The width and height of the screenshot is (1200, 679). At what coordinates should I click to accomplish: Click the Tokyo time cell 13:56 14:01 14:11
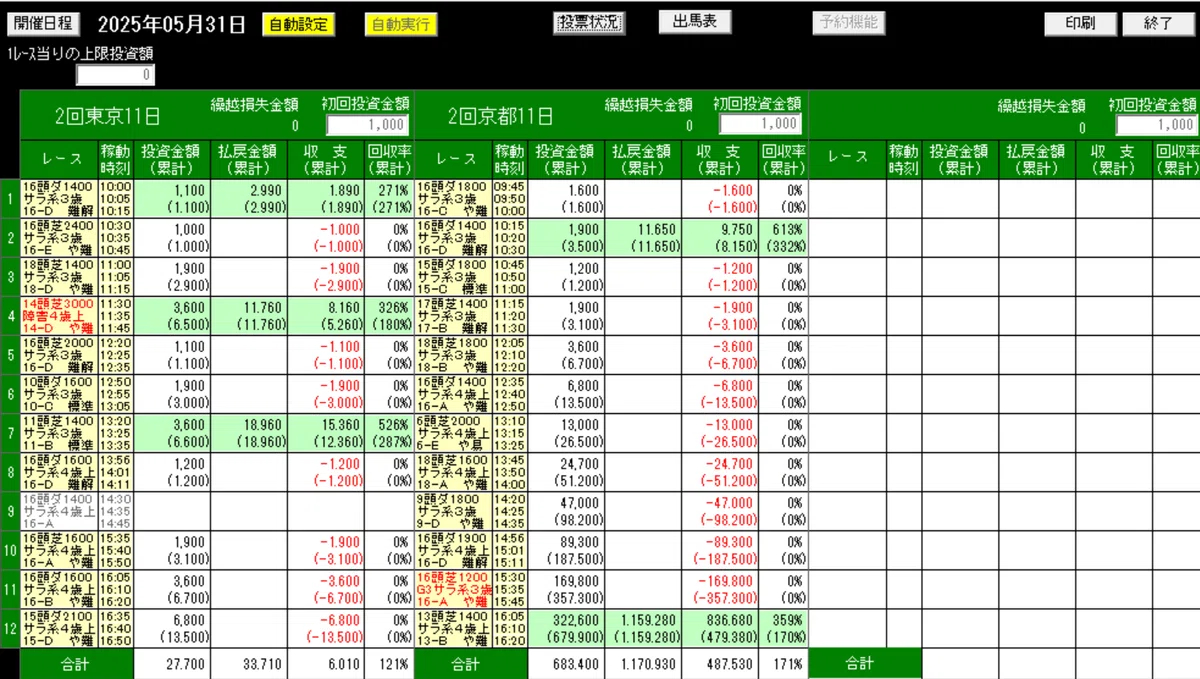[115, 471]
